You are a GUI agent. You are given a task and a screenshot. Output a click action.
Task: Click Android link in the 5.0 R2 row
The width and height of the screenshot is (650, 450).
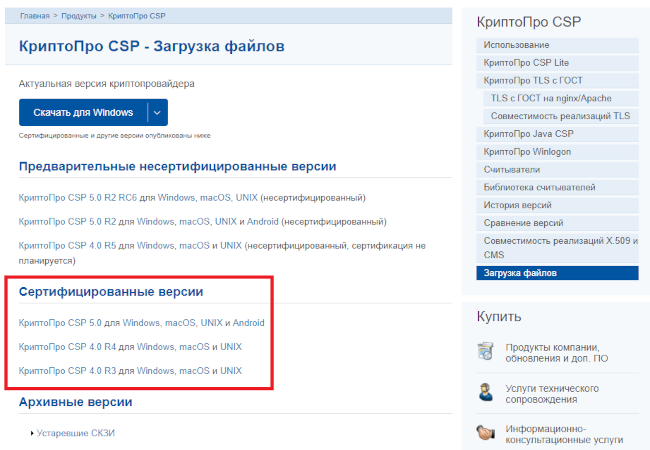coord(263,222)
